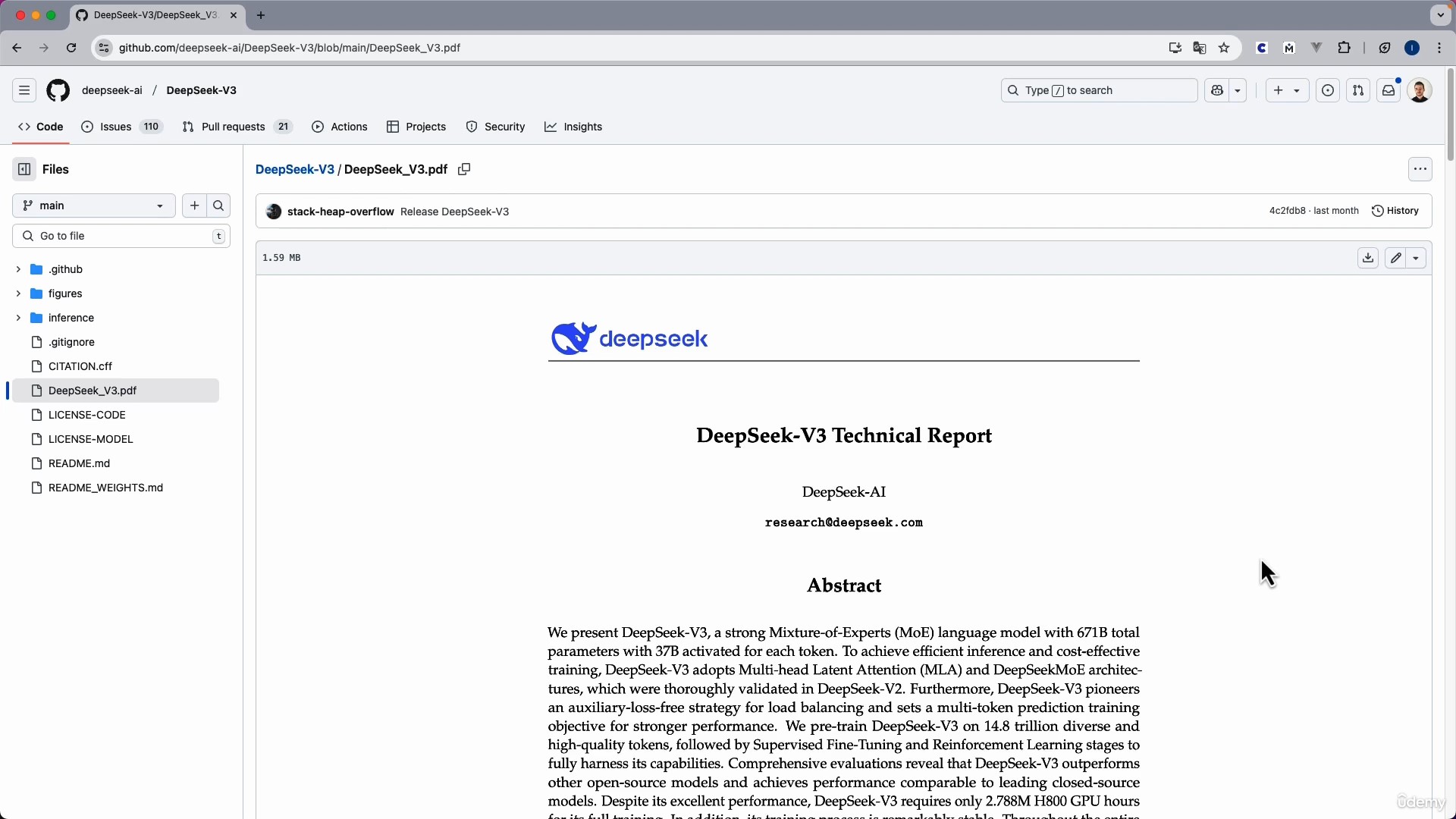Expand the figures folder

18,293
